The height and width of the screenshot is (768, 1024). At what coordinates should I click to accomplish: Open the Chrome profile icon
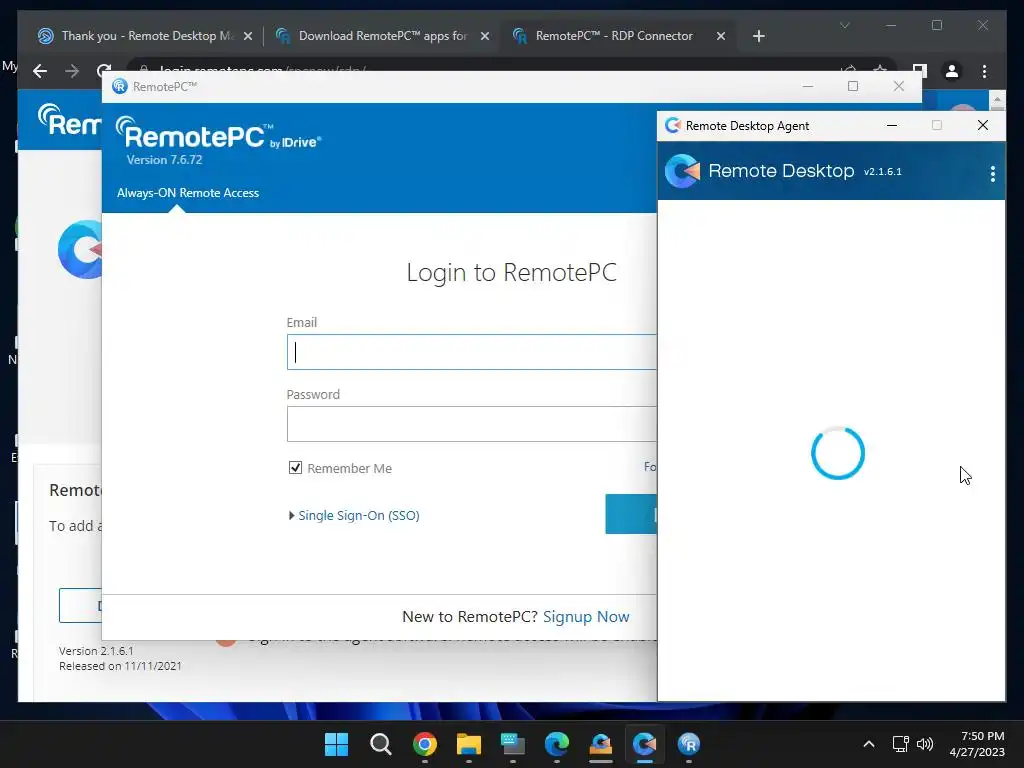tap(952, 71)
